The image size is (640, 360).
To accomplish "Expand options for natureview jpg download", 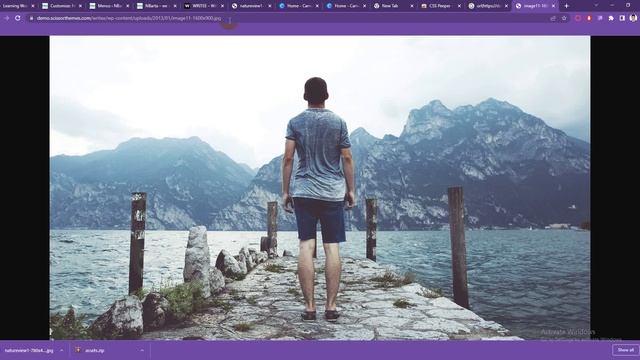I will click(x=61, y=350).
